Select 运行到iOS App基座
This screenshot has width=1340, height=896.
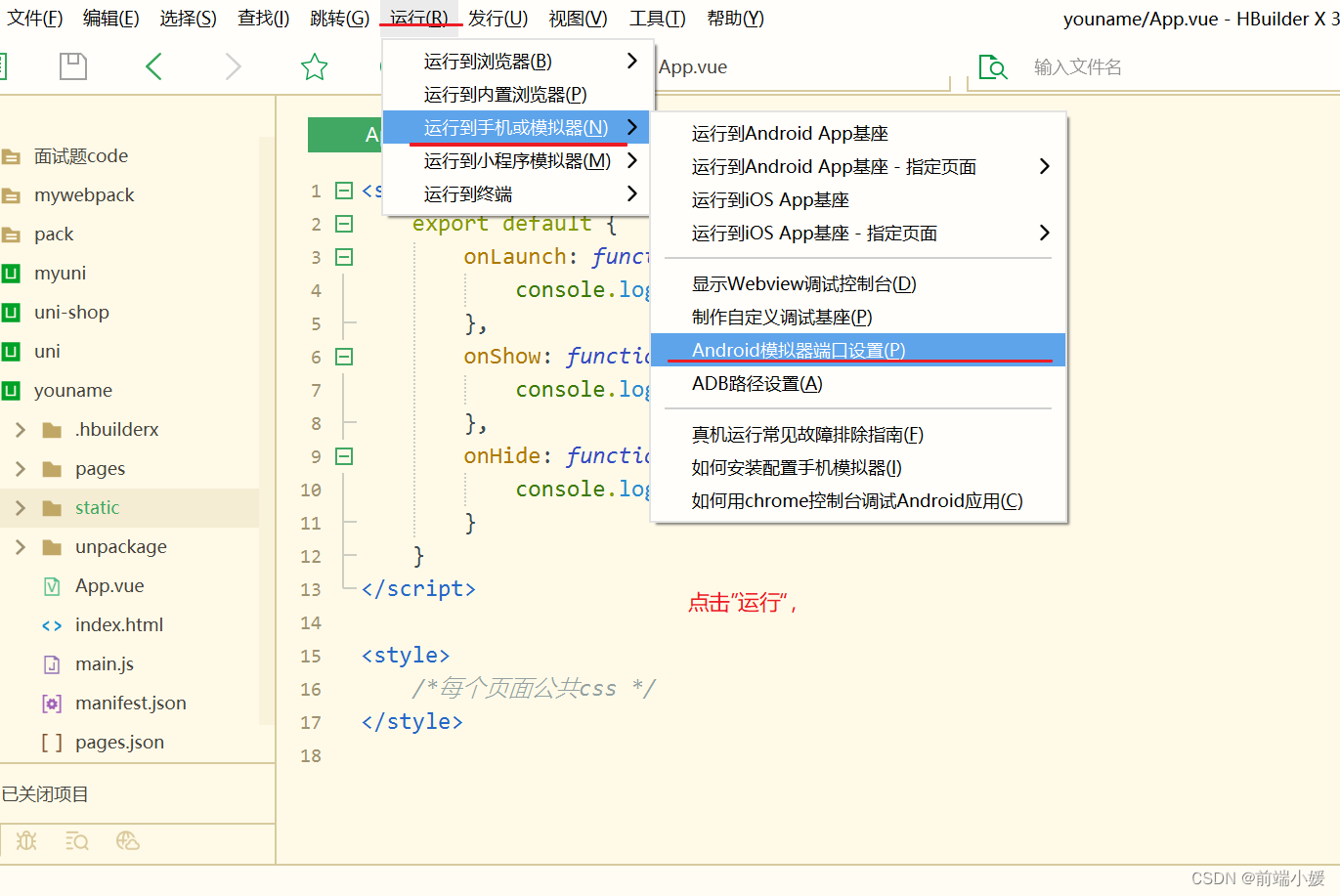point(859,200)
